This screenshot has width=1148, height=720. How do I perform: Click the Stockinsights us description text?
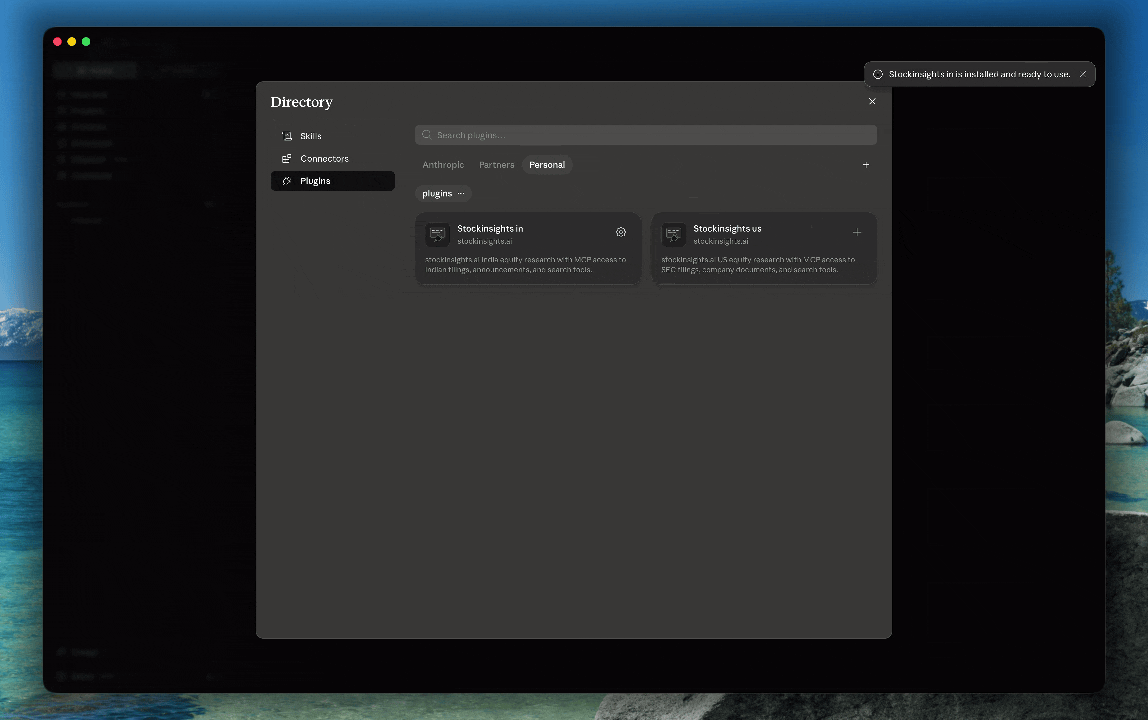(x=758, y=264)
